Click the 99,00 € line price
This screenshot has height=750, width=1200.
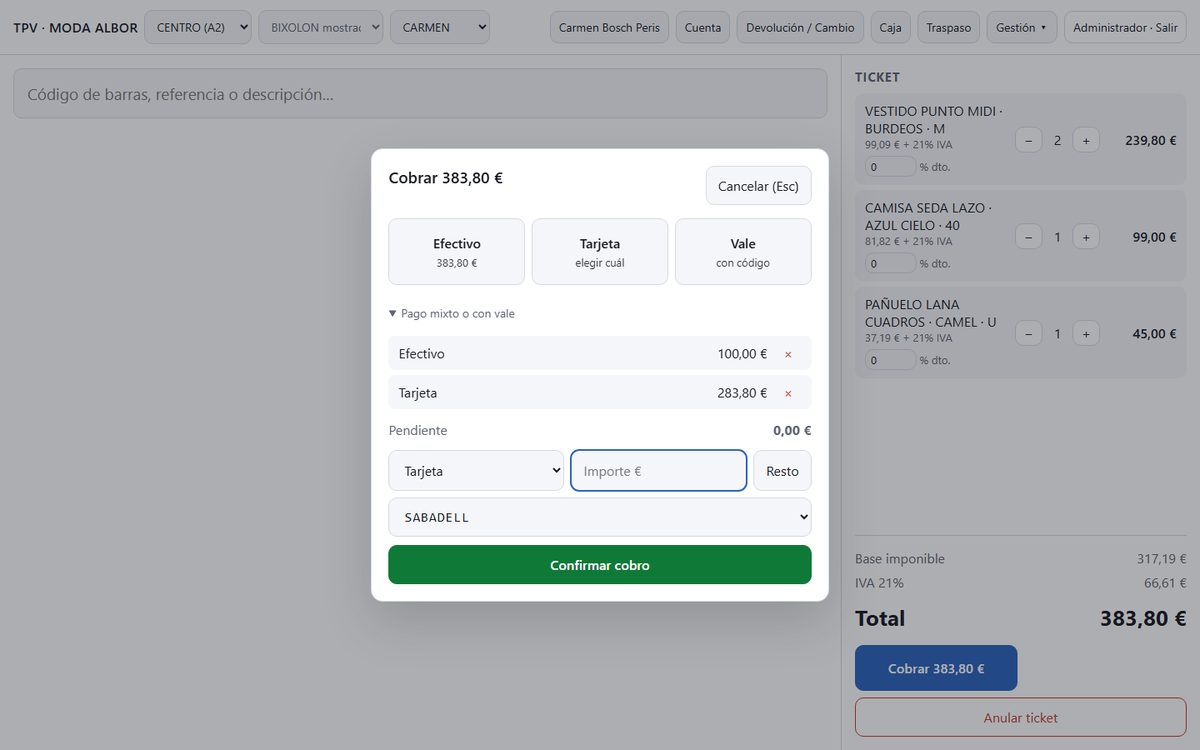click(x=1155, y=237)
